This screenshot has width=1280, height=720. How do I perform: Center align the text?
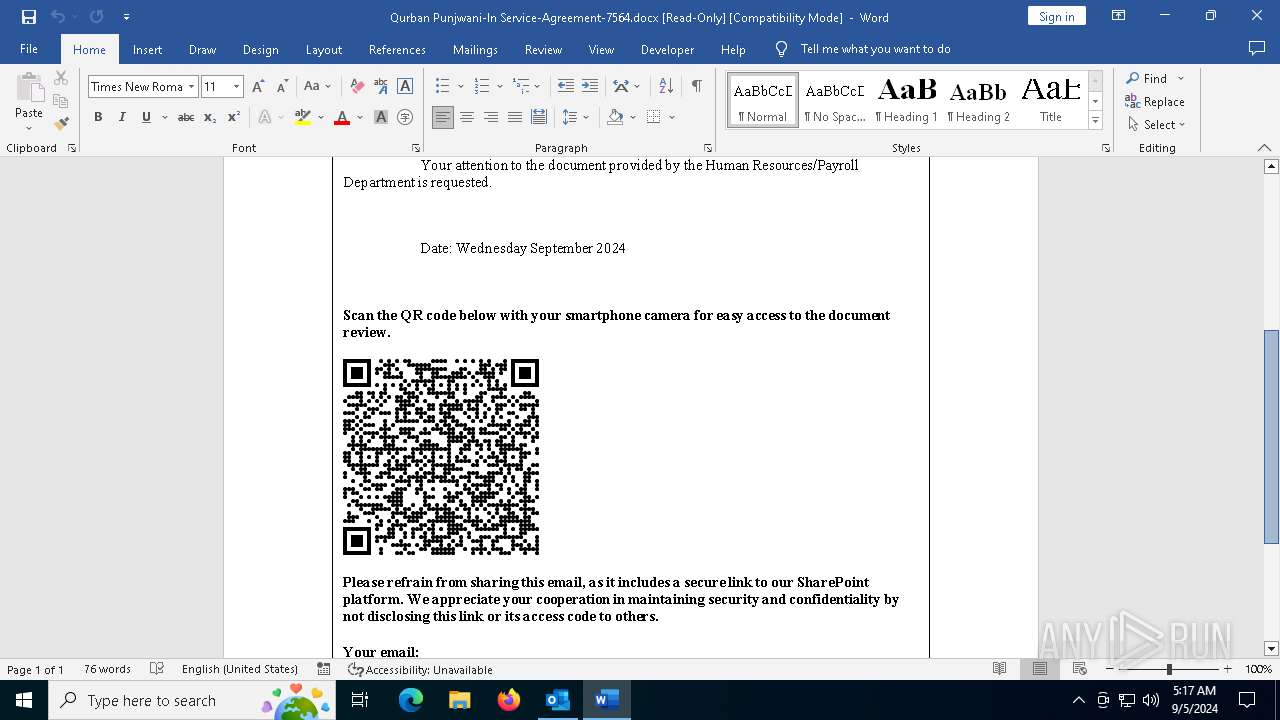pyautogui.click(x=467, y=117)
